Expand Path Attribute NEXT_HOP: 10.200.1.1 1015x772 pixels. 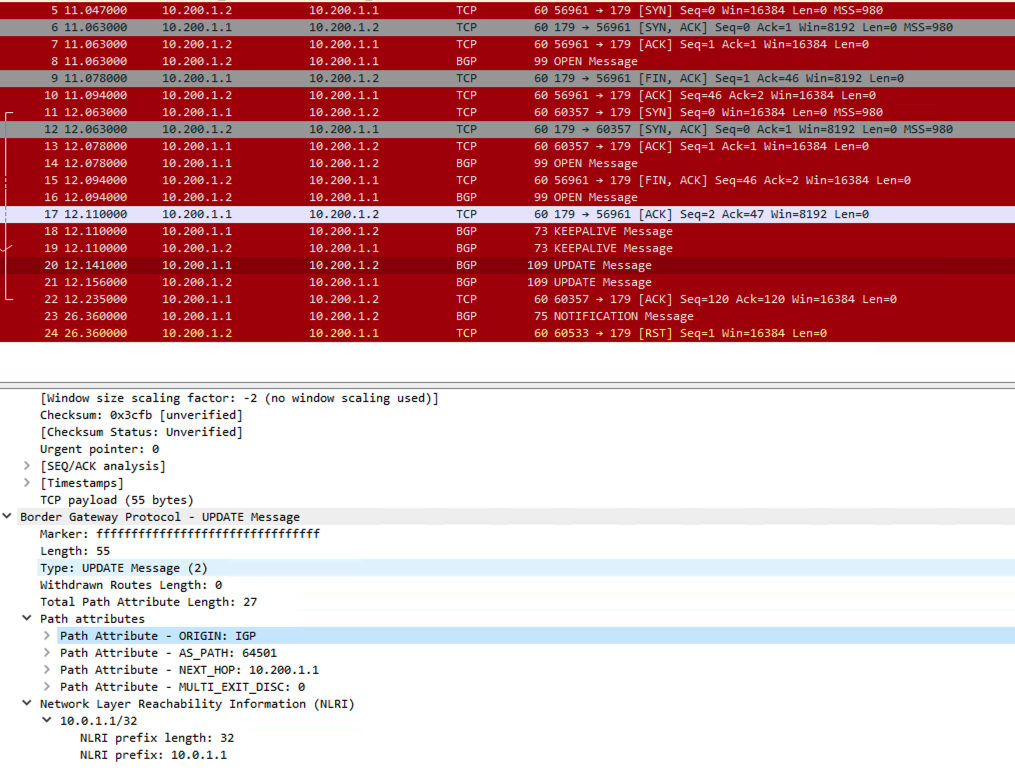[47, 670]
